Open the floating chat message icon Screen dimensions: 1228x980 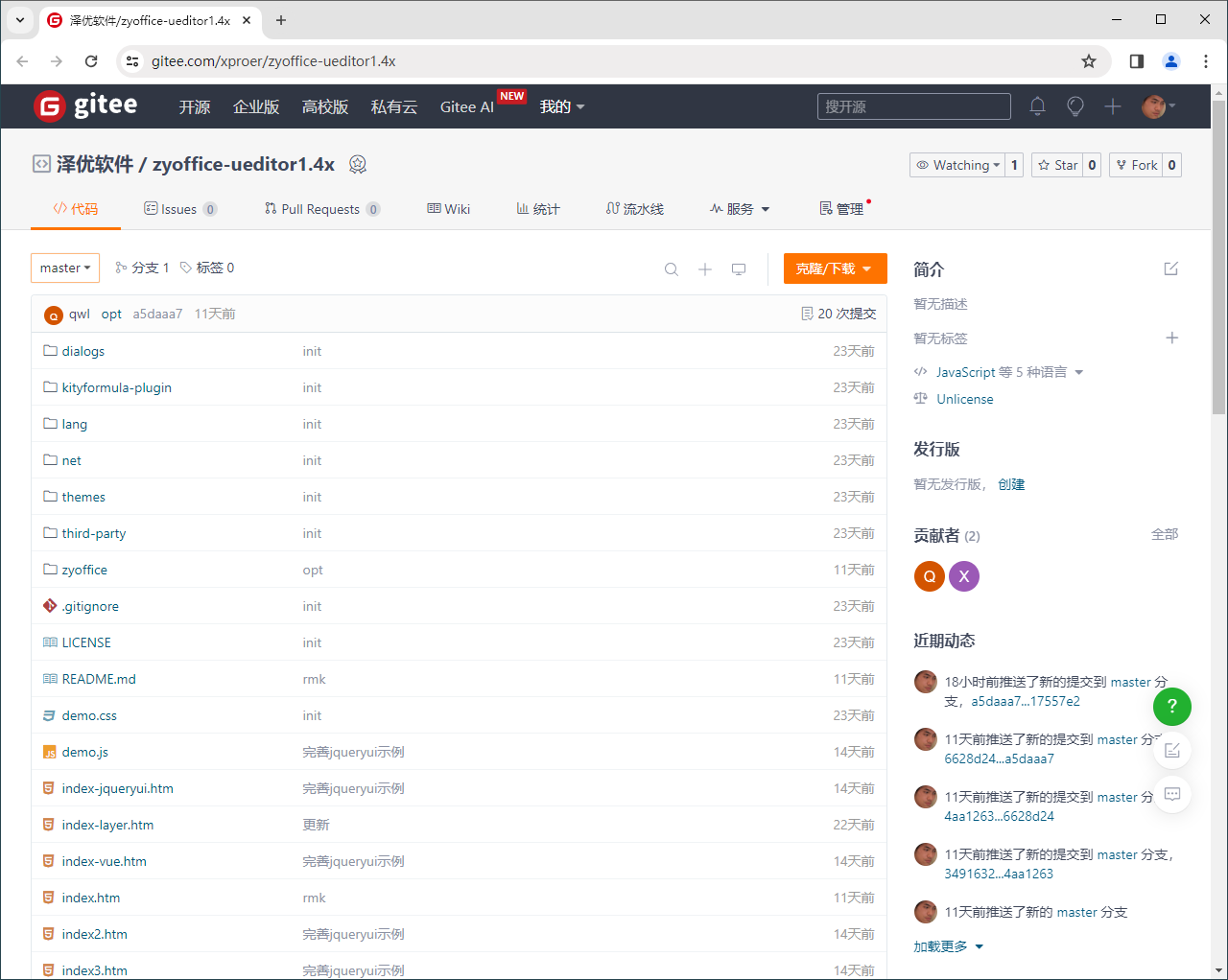pos(1172,794)
